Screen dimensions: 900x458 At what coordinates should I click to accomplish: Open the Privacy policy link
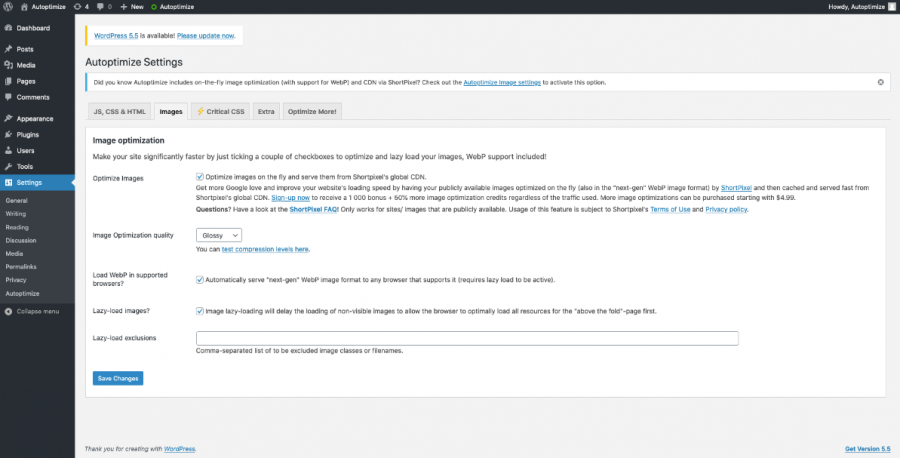click(726, 209)
